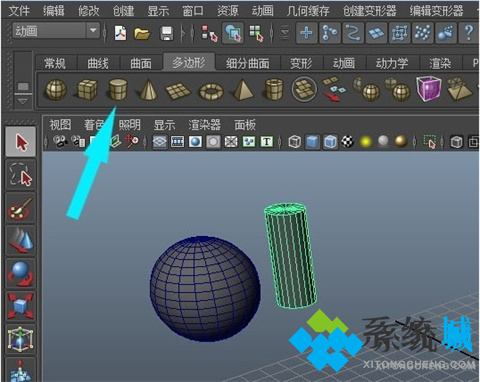This screenshot has height=382, width=480.
Task: Open the 创建变形器 menu
Action: (x=369, y=11)
